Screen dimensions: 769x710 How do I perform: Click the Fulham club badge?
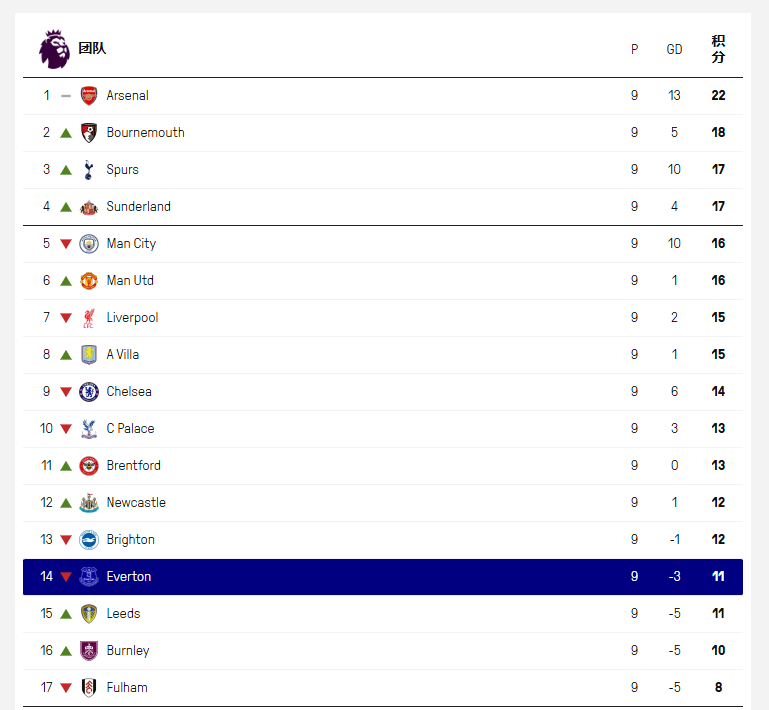[89, 688]
